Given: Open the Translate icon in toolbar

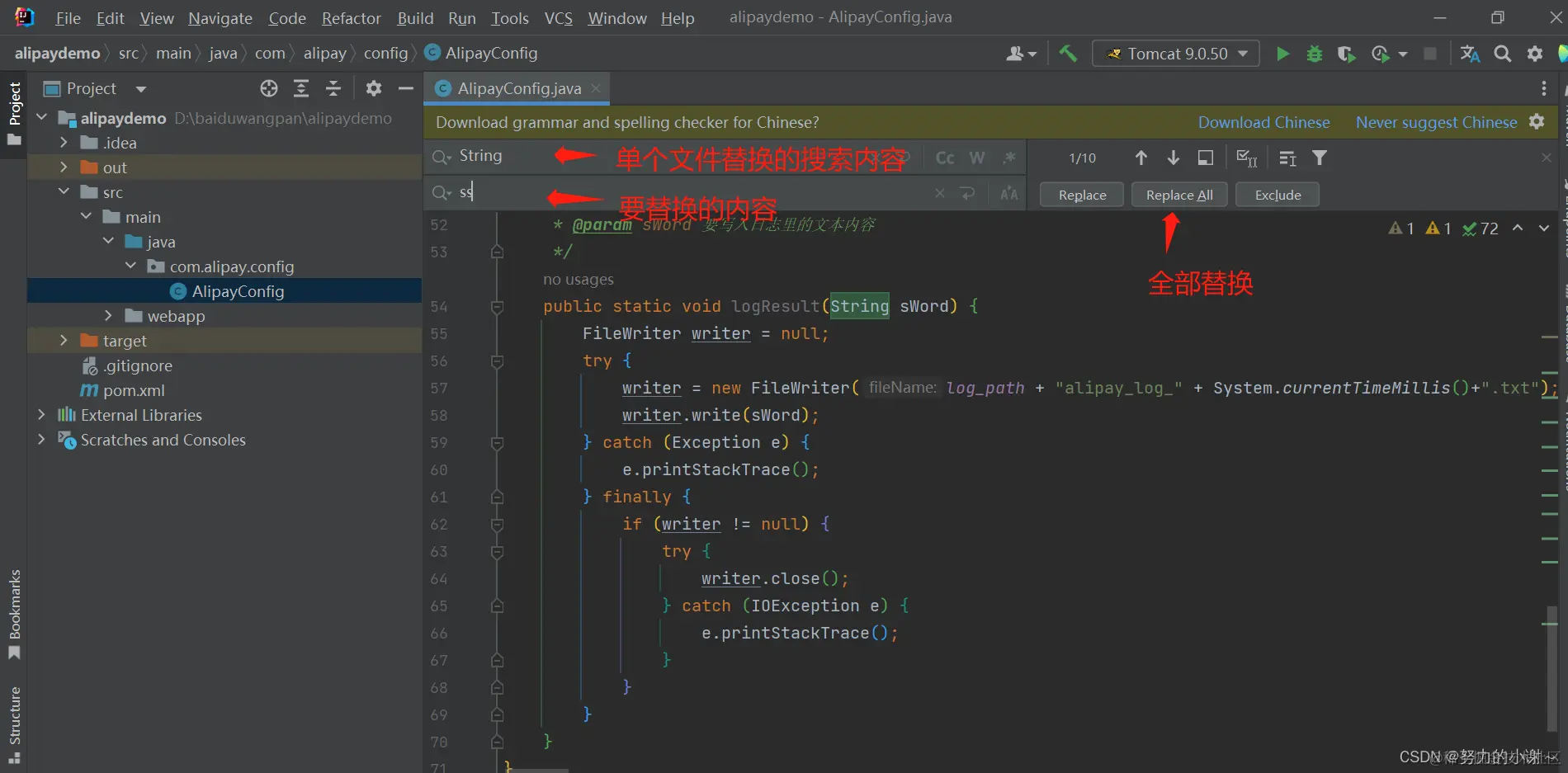Looking at the screenshot, I should (x=1470, y=54).
